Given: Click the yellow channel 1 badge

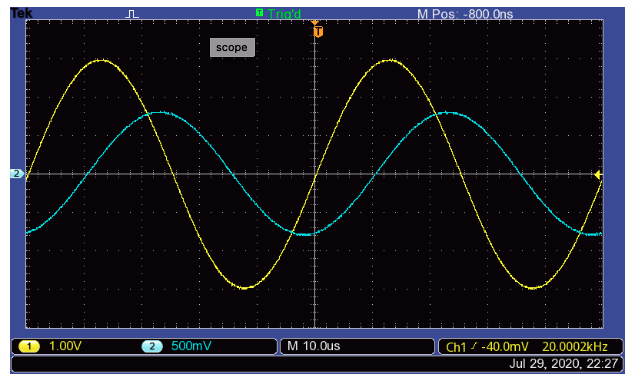Looking at the screenshot, I should 29,346.
